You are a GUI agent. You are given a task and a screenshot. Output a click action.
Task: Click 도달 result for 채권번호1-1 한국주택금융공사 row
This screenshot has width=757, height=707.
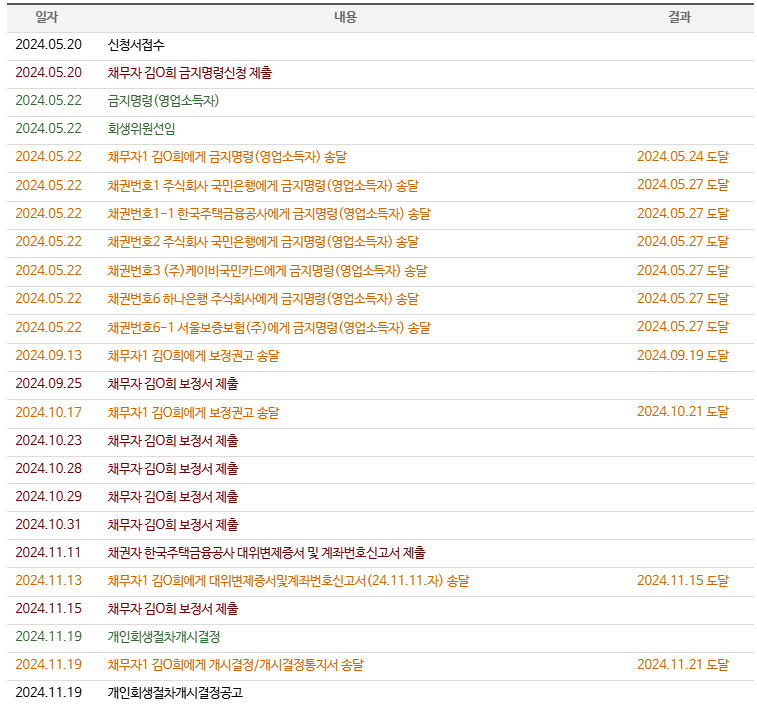coord(683,213)
